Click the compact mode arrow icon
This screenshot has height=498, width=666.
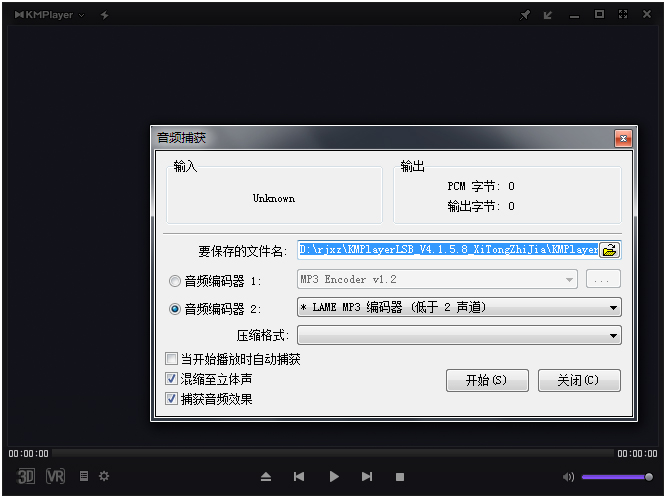click(548, 15)
